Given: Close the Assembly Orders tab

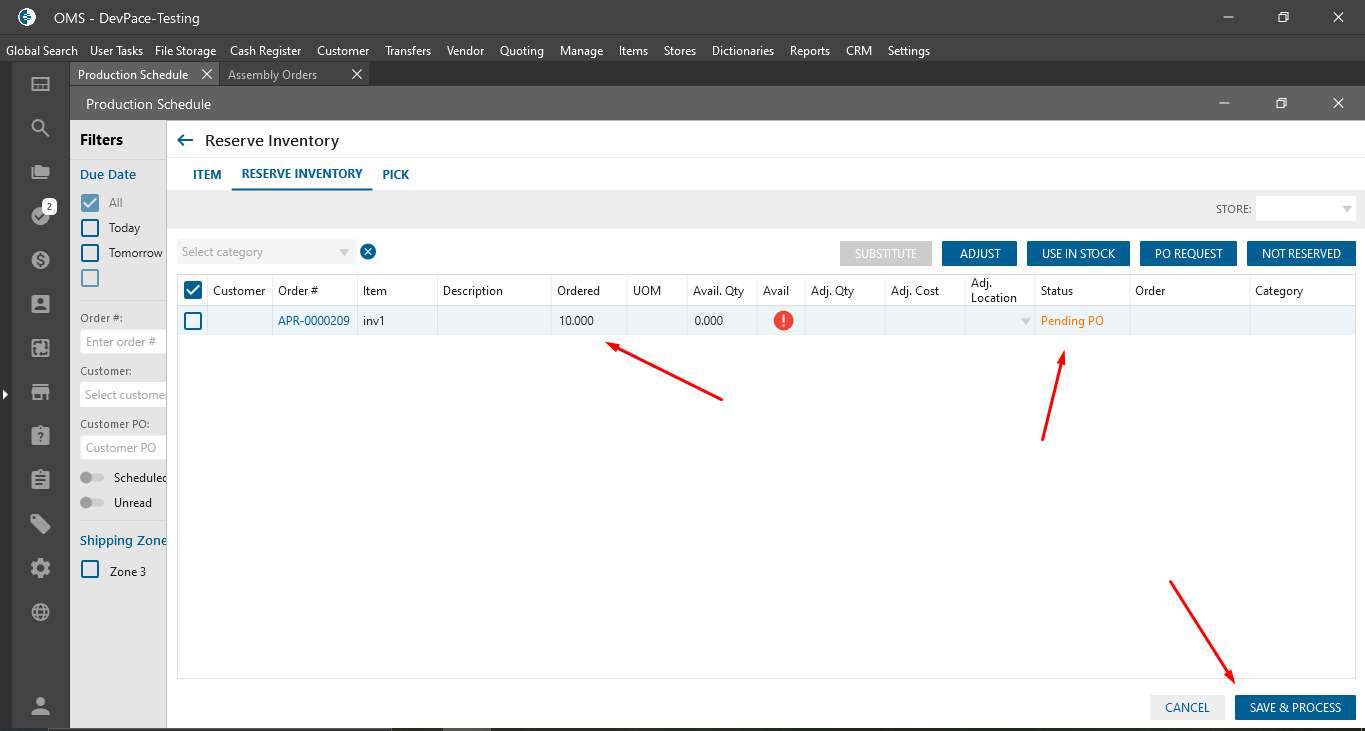Looking at the screenshot, I should tap(357, 75).
